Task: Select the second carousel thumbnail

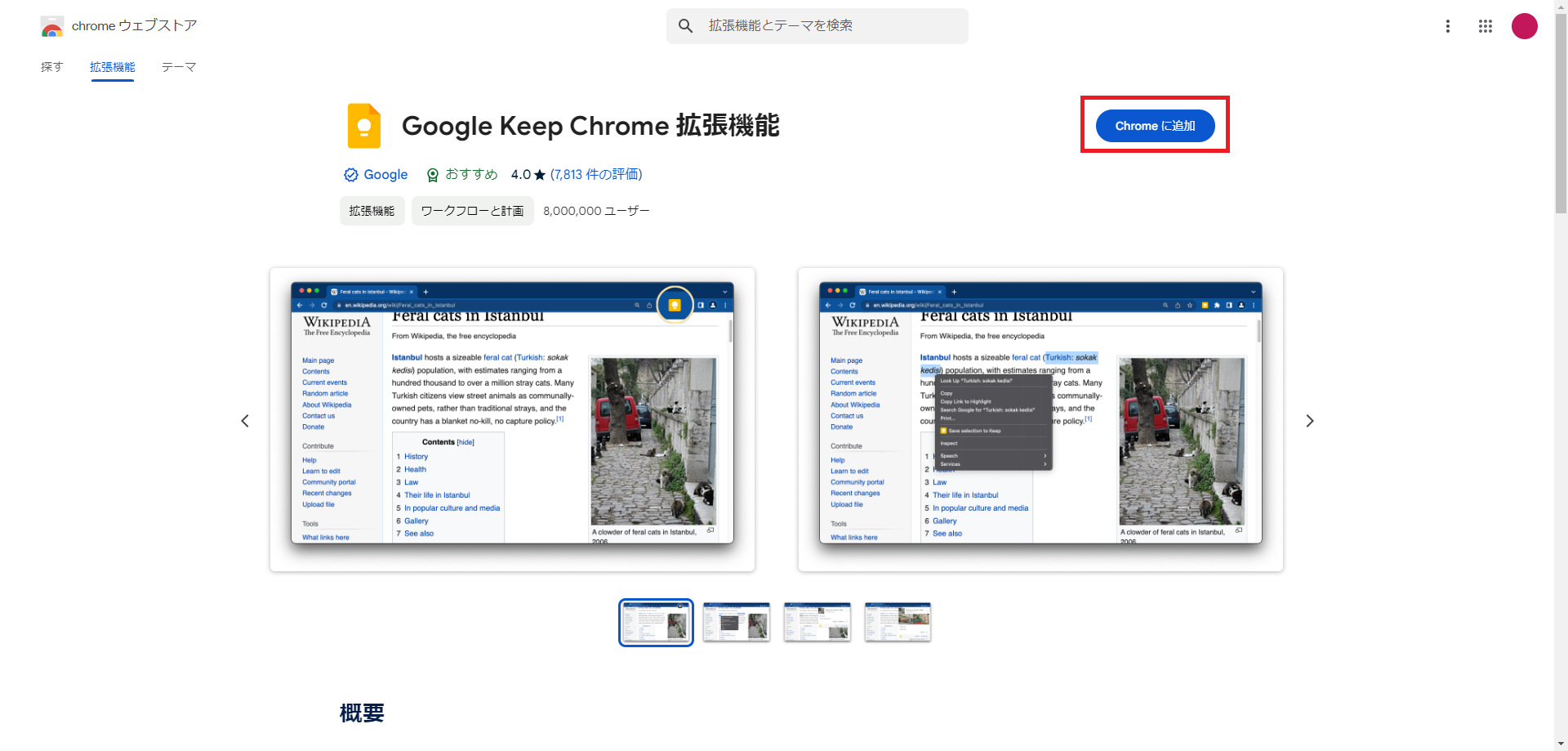Action: coord(737,623)
